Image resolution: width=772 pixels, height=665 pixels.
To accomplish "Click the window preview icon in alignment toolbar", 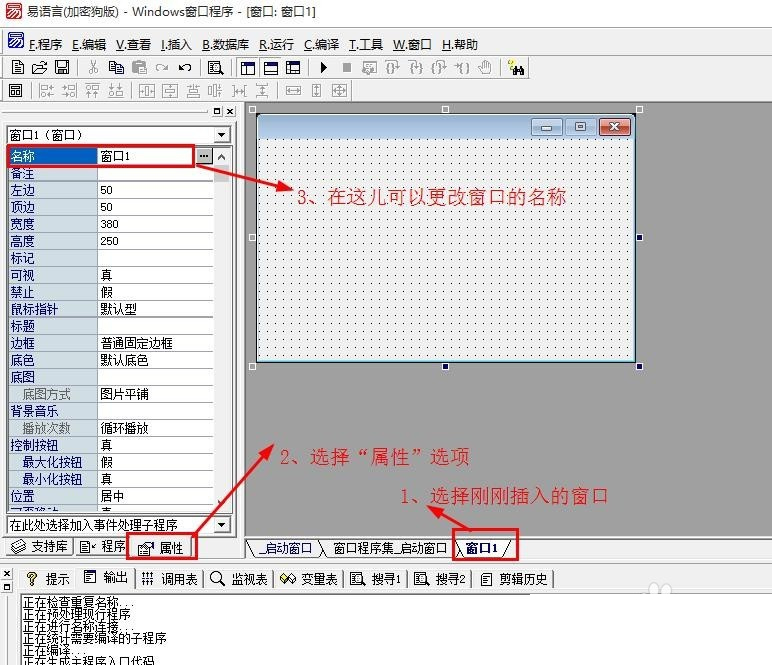I will (16, 91).
